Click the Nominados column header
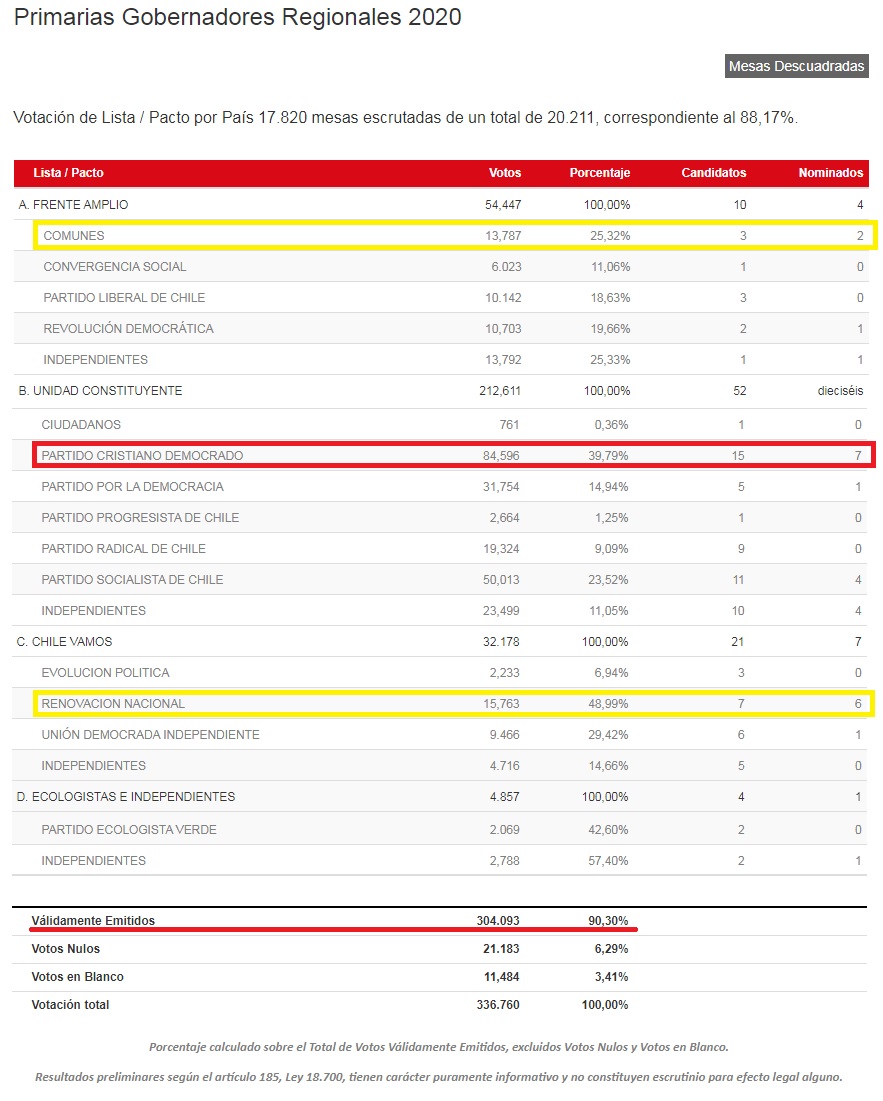 click(x=830, y=173)
